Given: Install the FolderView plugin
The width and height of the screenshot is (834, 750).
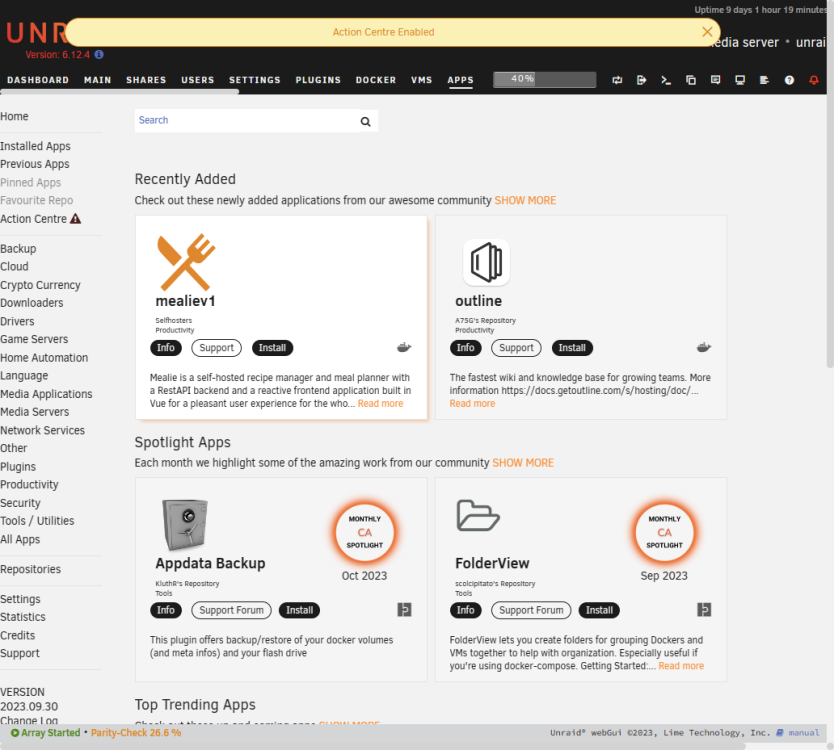Looking at the screenshot, I should tap(599, 610).
